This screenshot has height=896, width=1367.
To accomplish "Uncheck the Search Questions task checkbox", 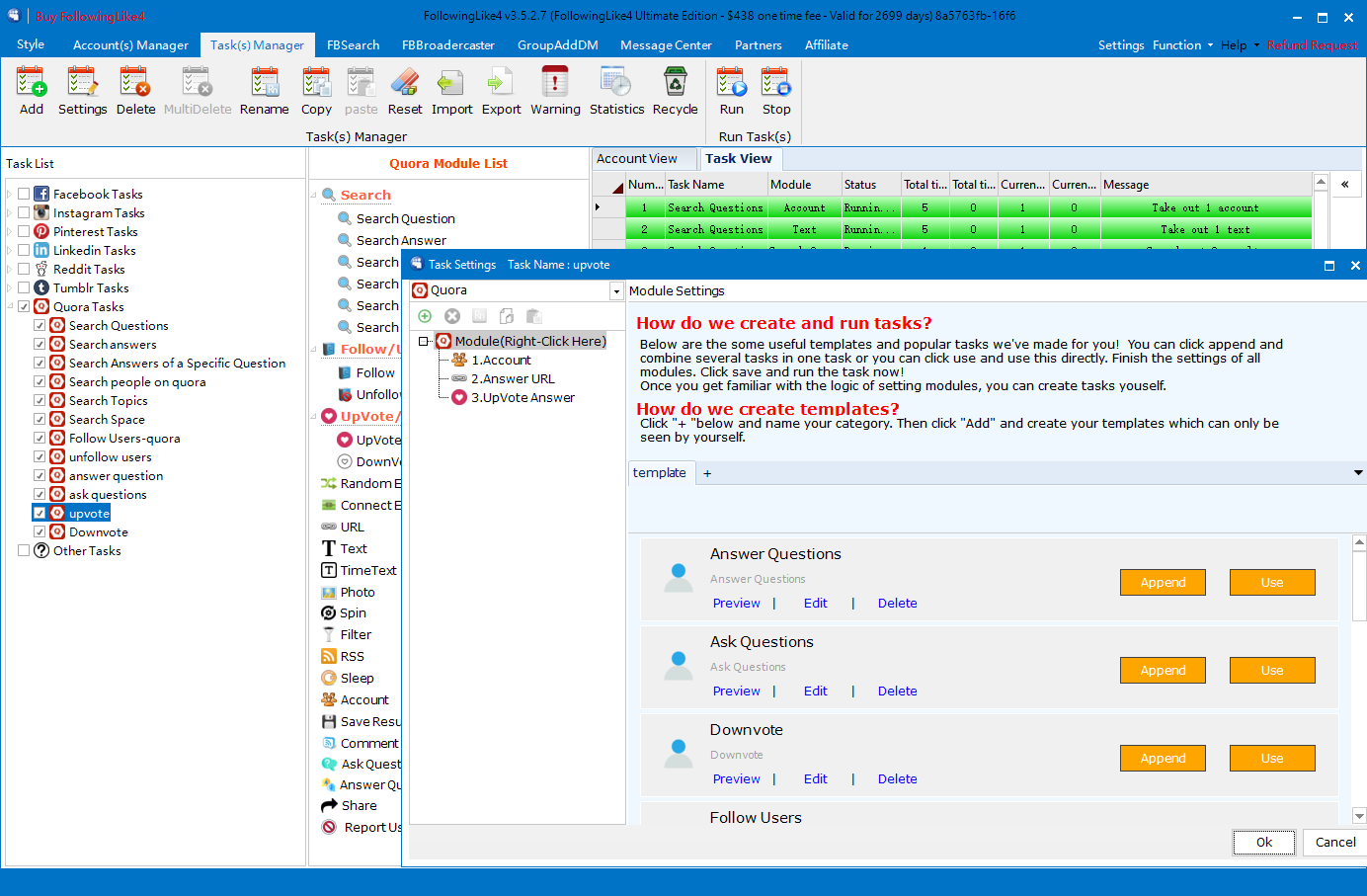I will point(40,326).
